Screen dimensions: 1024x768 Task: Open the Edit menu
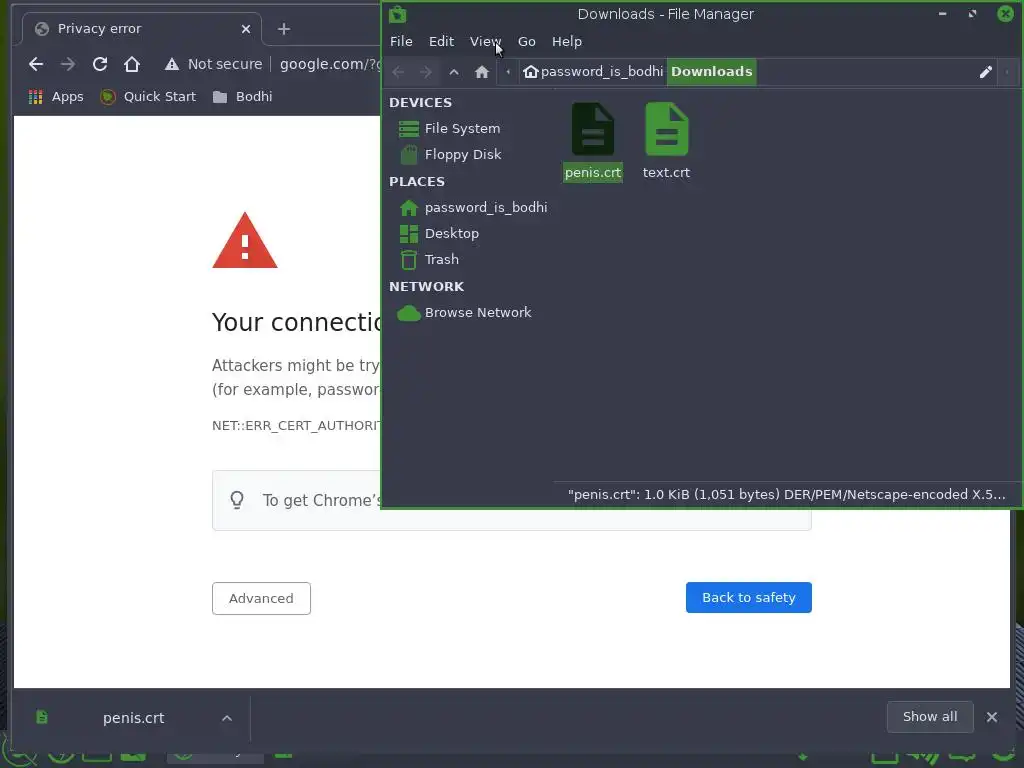441,42
